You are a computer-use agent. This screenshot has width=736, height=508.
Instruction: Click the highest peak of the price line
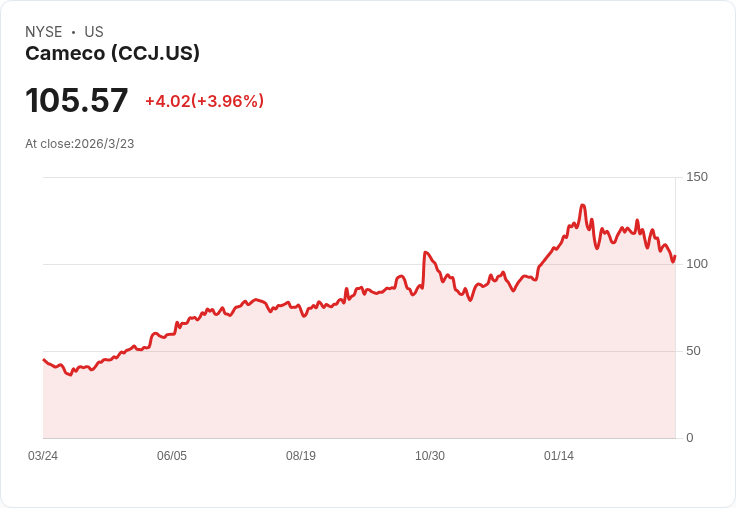pyautogui.click(x=582, y=206)
